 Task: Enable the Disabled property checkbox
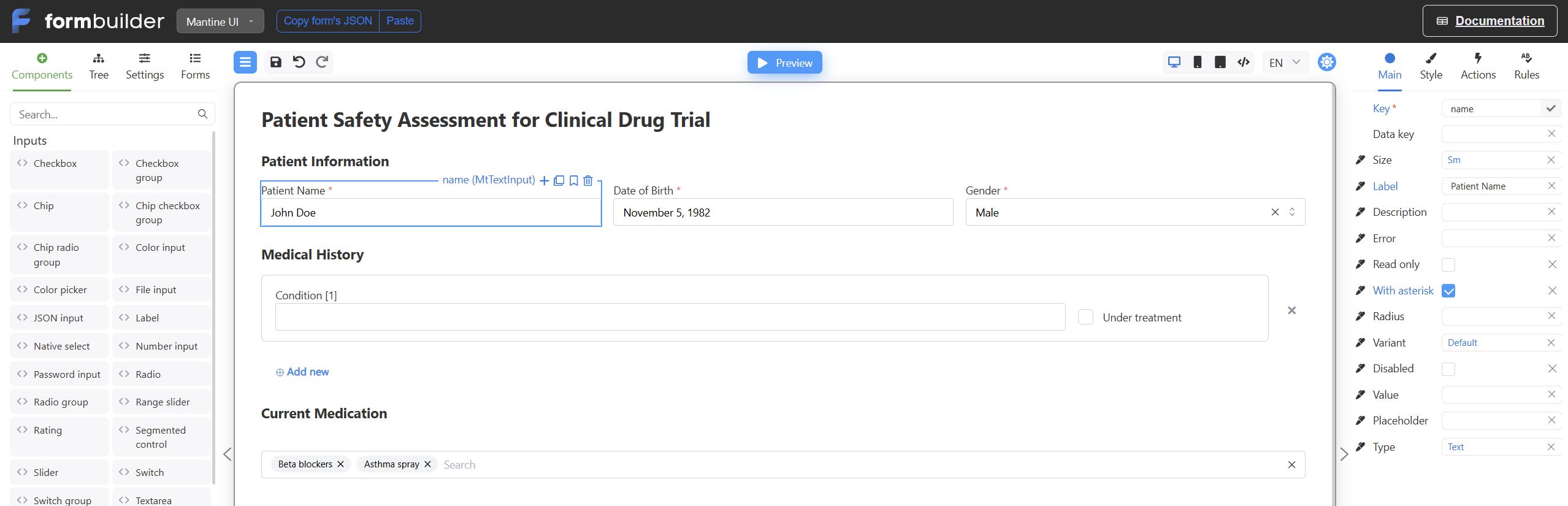point(1448,369)
